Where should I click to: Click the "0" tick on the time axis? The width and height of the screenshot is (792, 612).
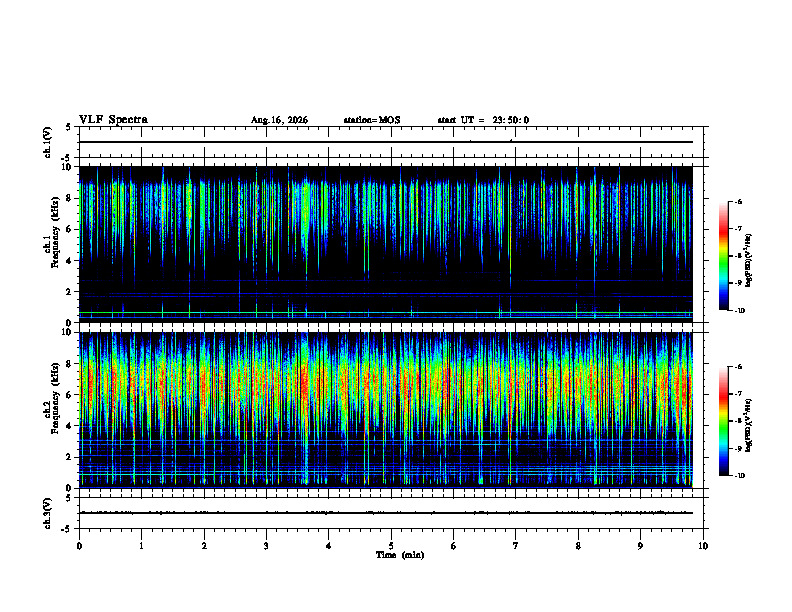coord(79,546)
